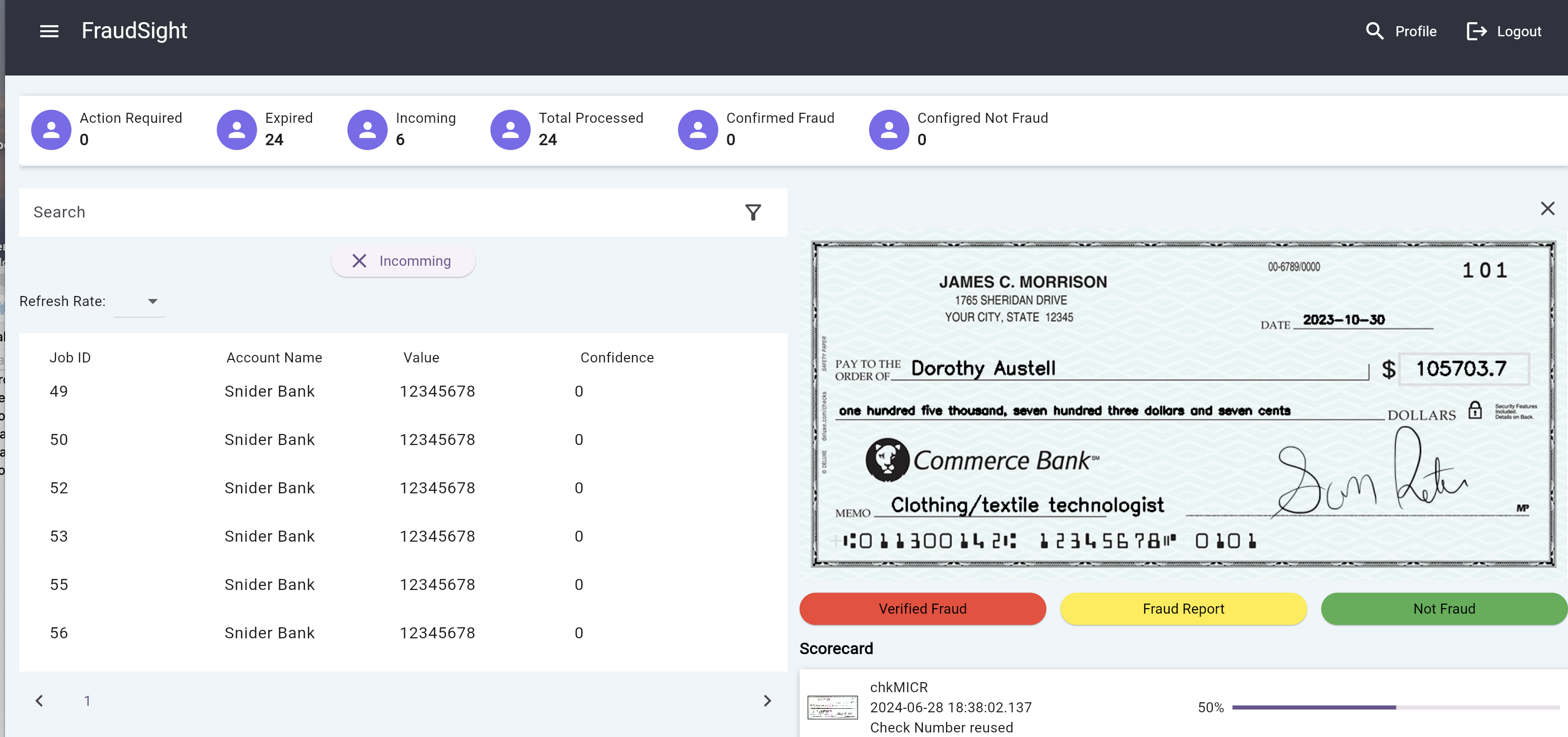Click the Incoming status icon
This screenshot has height=737, width=1568.
pyautogui.click(x=365, y=128)
